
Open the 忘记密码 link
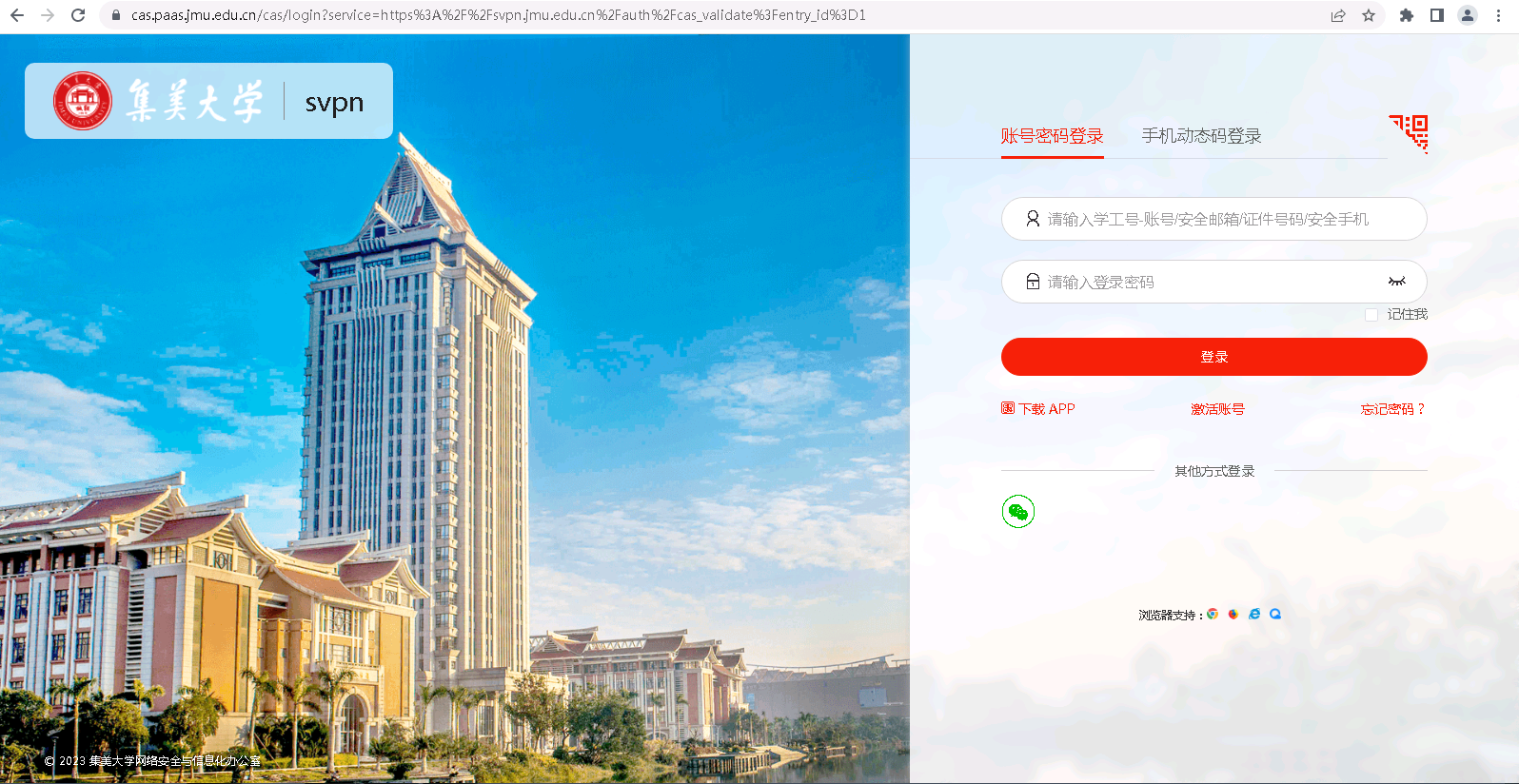(1392, 409)
